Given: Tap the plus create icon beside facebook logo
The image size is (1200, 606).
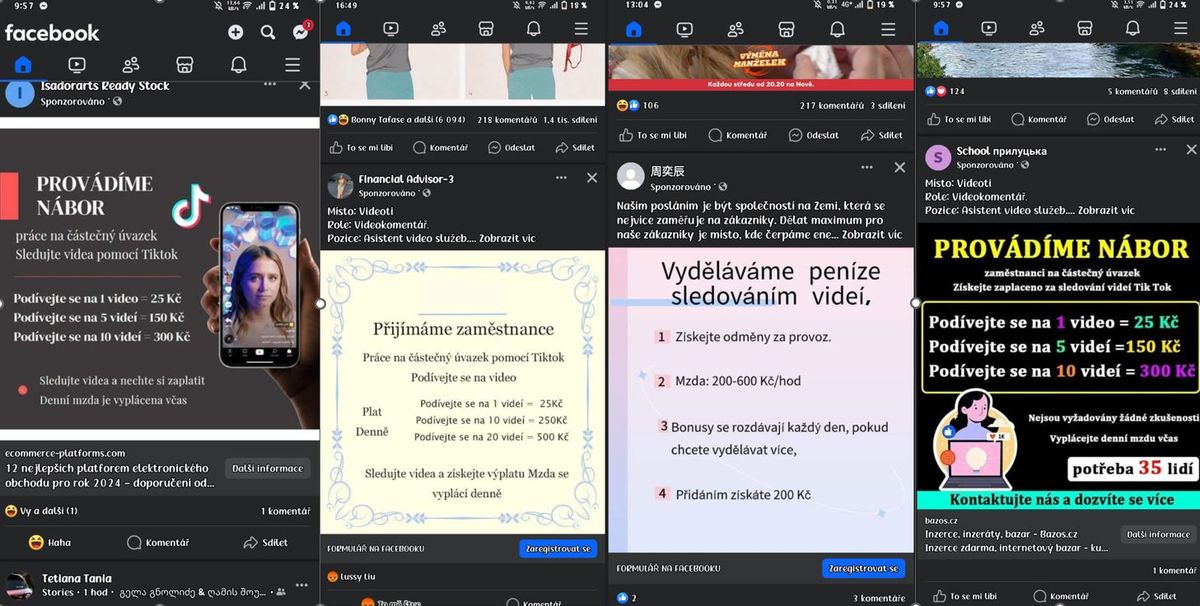Looking at the screenshot, I should (x=235, y=32).
